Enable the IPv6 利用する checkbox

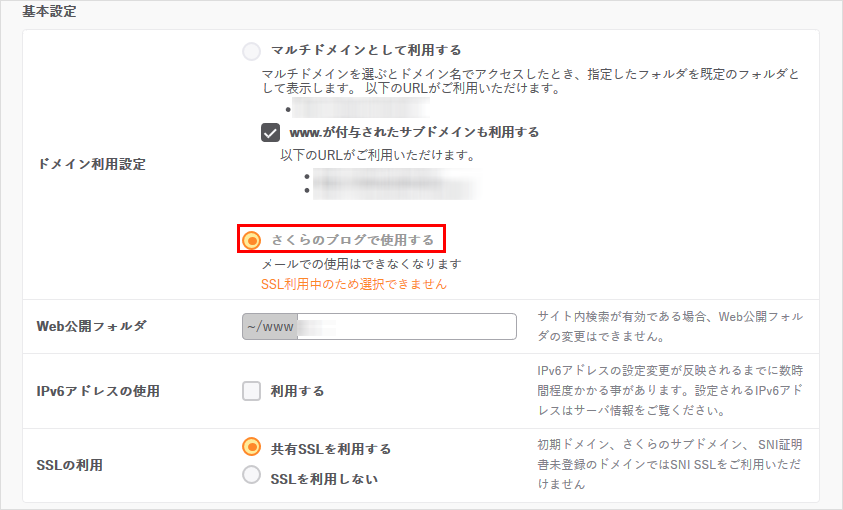[252, 391]
